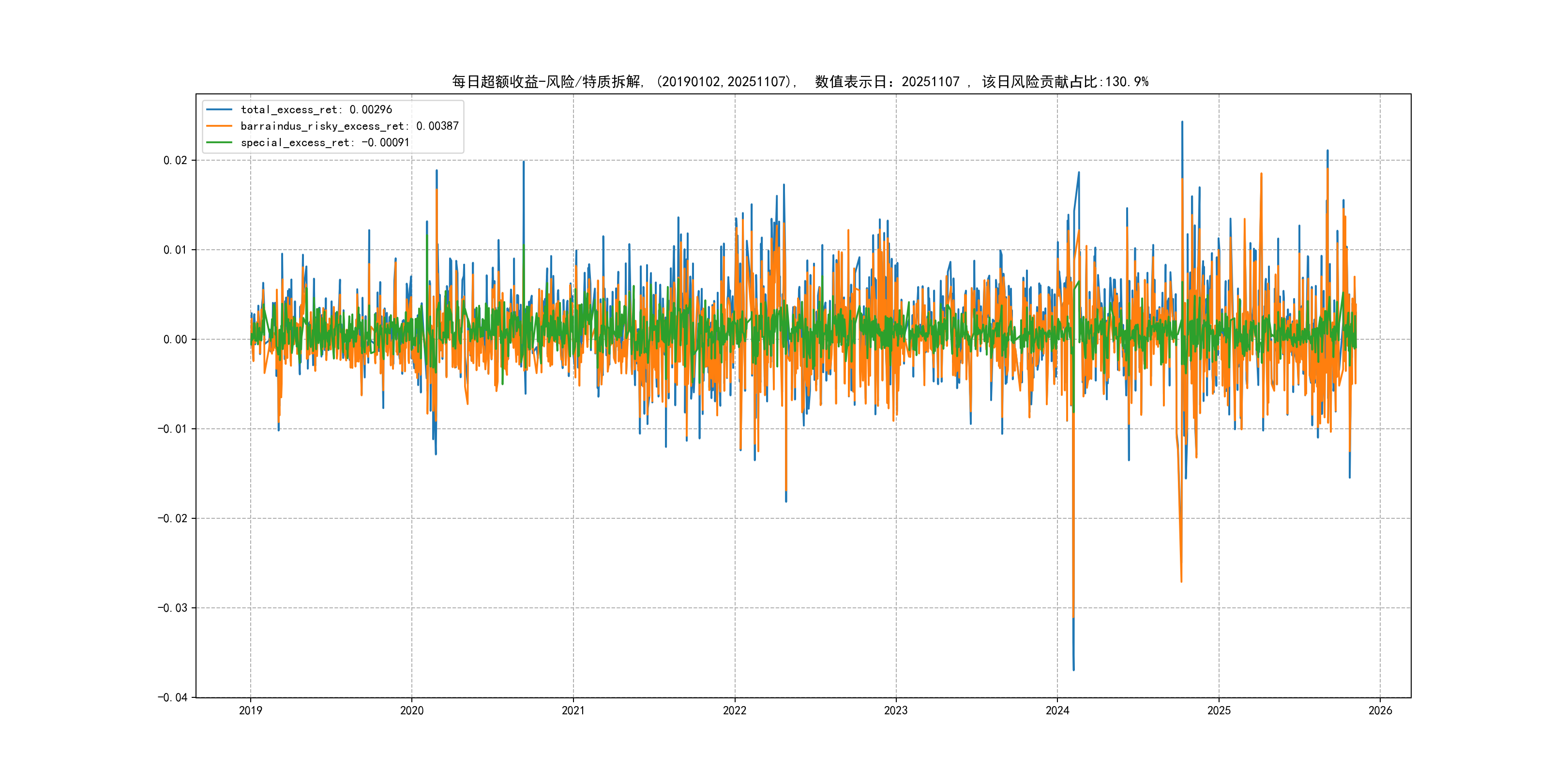Select the barraindus_risky_excess_ret legend label
Screen dimensions: 1568x784
[349, 126]
